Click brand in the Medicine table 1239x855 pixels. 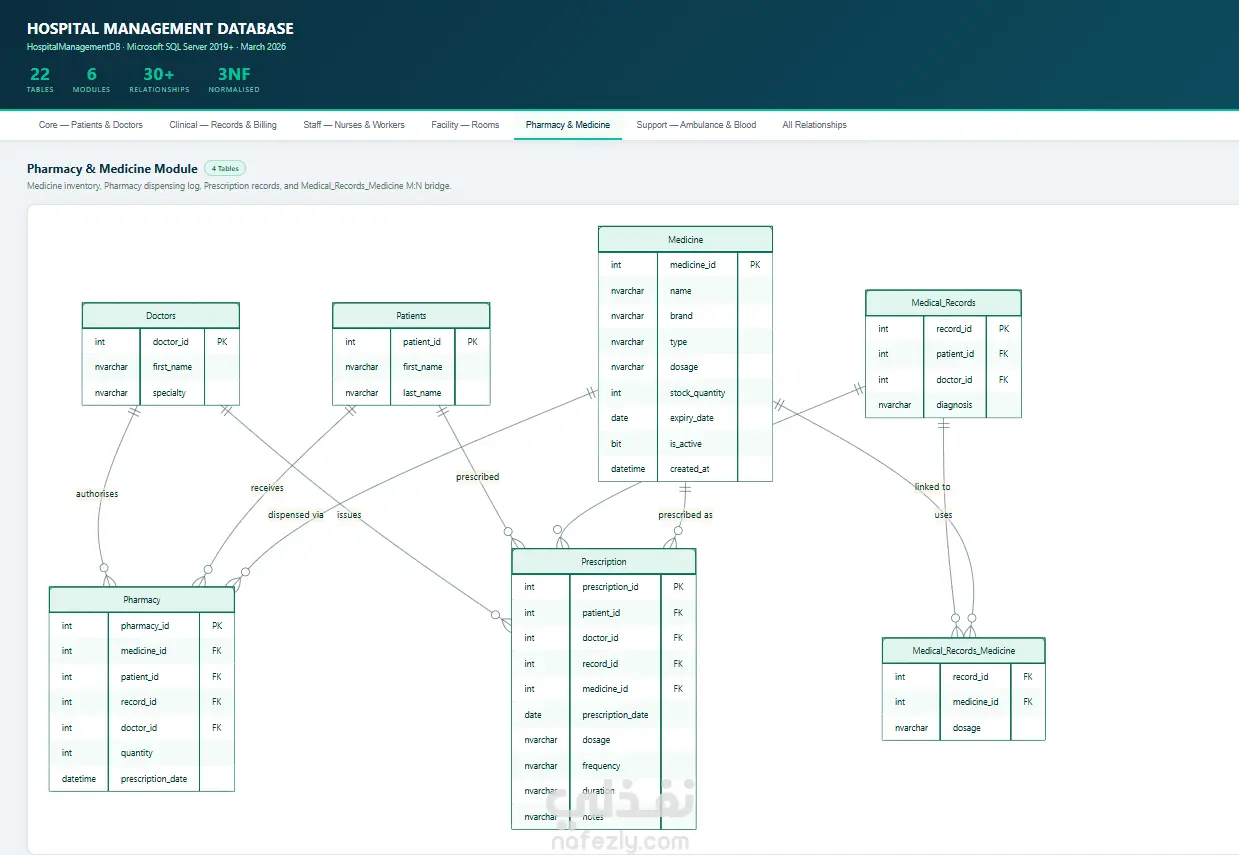pos(681,316)
